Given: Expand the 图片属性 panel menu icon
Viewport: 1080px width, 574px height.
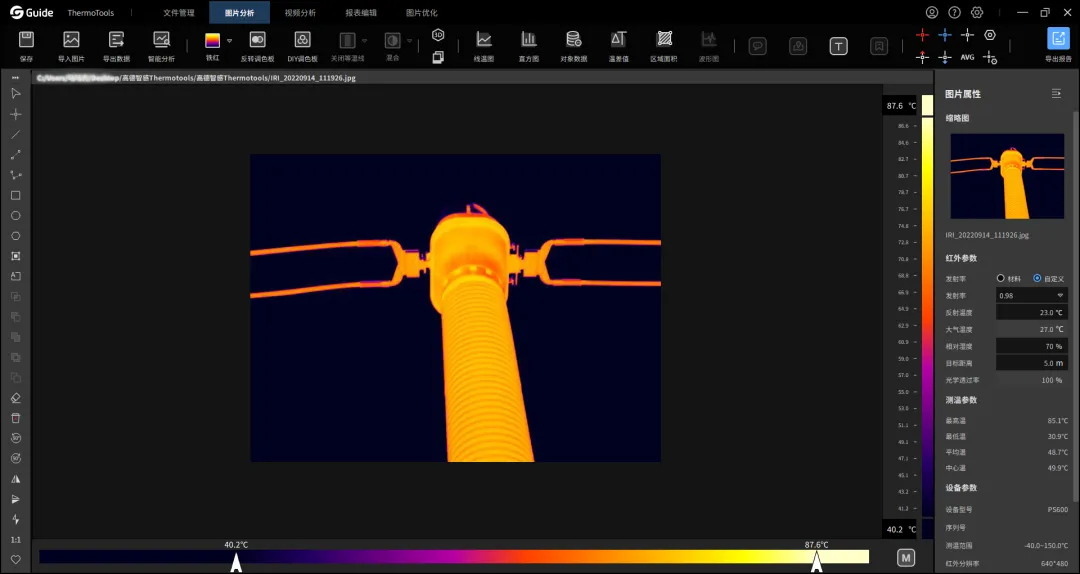Looking at the screenshot, I should click(x=1056, y=94).
